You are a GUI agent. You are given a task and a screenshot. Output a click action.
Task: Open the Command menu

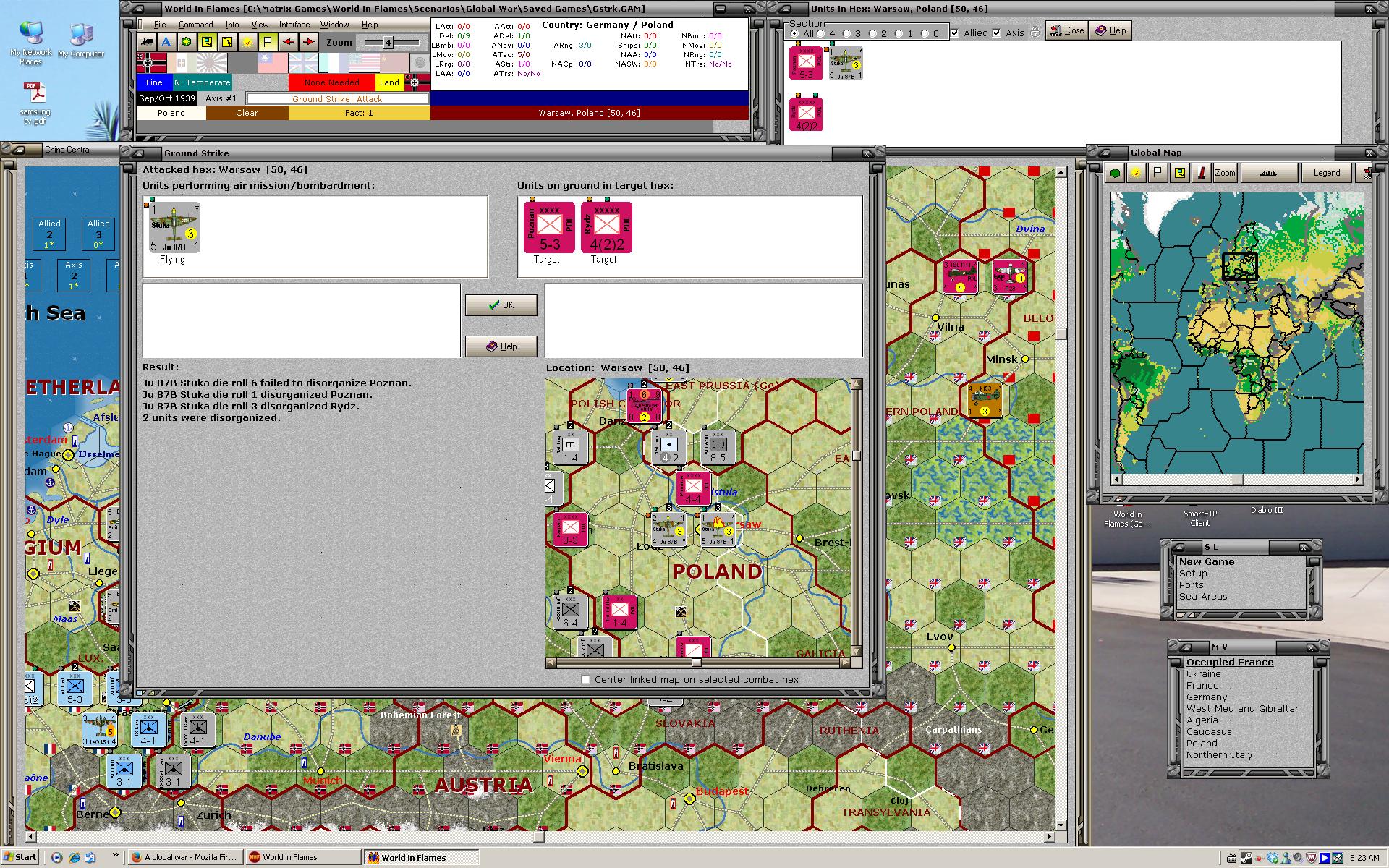pos(195,25)
